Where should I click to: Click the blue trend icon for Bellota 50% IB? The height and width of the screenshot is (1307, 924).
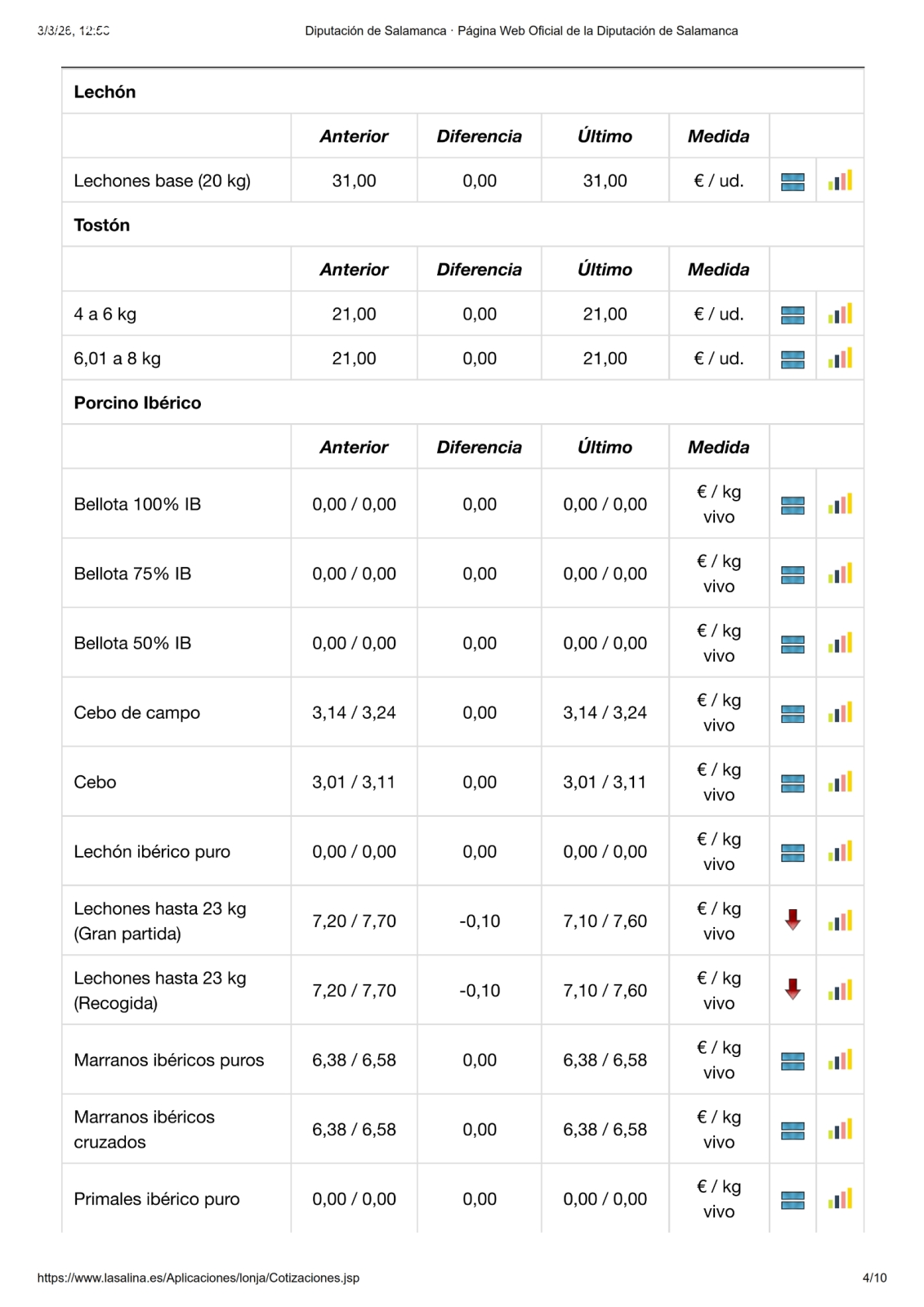pos(792,644)
